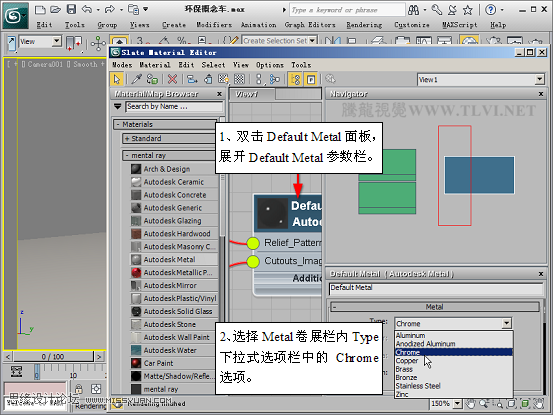The image size is (553, 415).
Task: Select Chrome in the Type list
Action: pyautogui.click(x=454, y=352)
